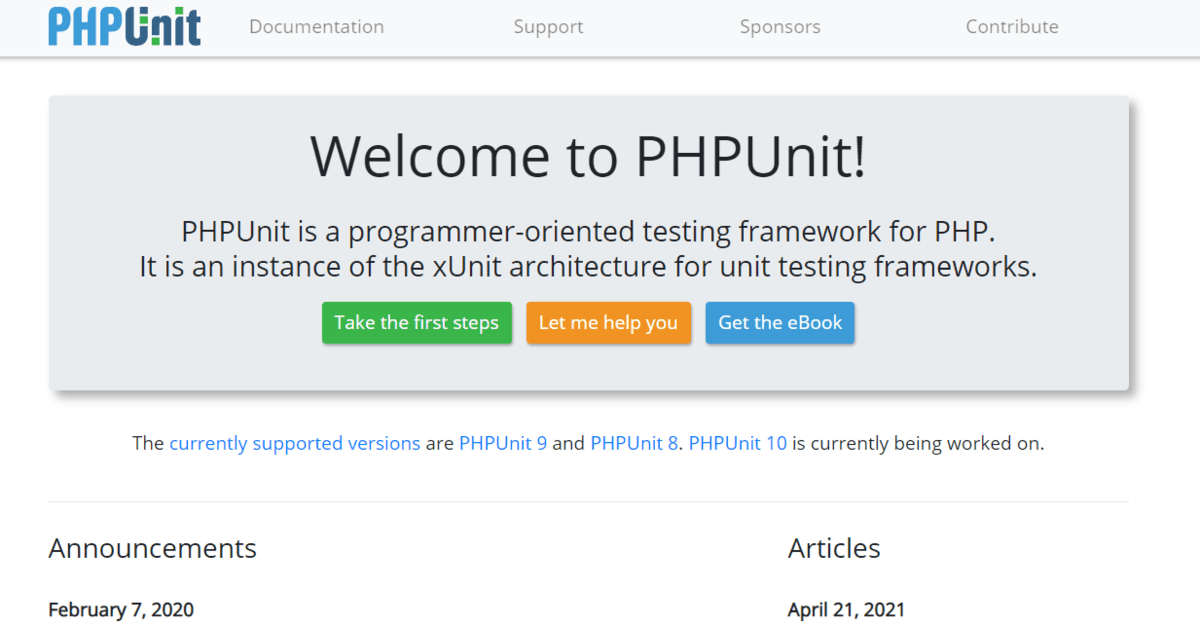Click the orange Let me help you button
This screenshot has width=1200, height=625.
tap(609, 323)
